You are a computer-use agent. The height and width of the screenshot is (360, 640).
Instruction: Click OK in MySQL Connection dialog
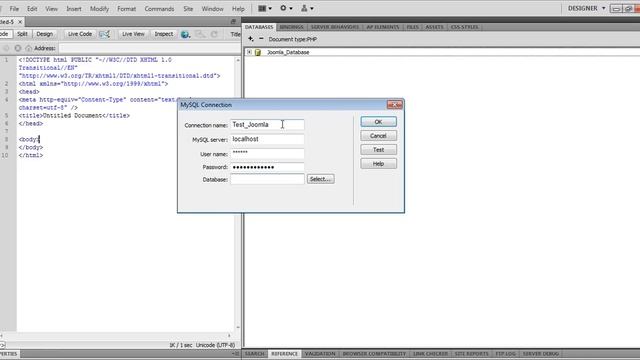(x=378, y=122)
